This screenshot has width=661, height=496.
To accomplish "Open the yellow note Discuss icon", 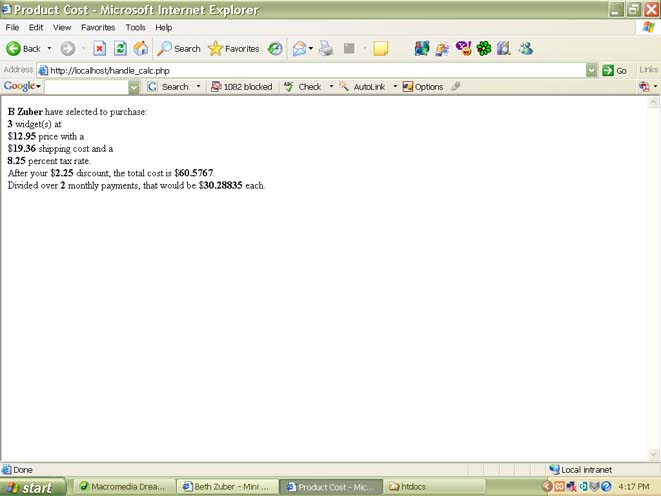I will coord(381,49).
